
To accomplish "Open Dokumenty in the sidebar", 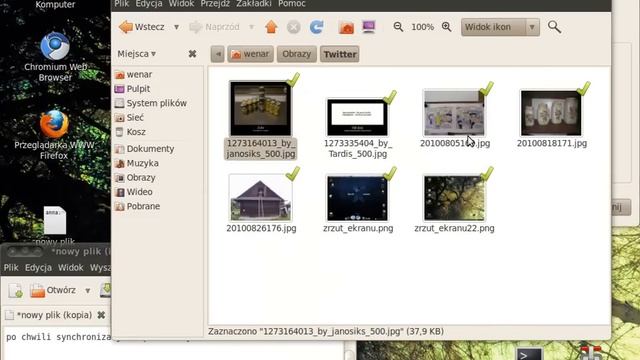I will (144, 149).
